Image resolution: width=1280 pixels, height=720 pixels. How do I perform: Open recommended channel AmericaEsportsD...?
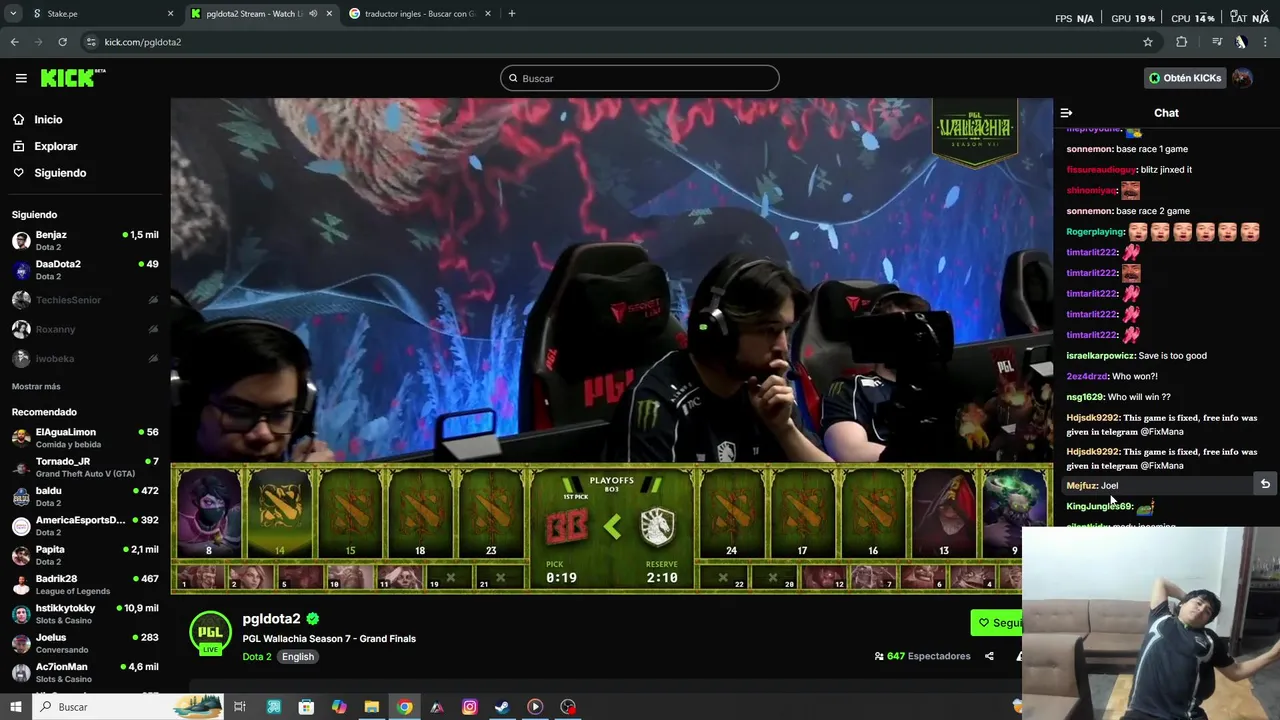tap(85, 526)
